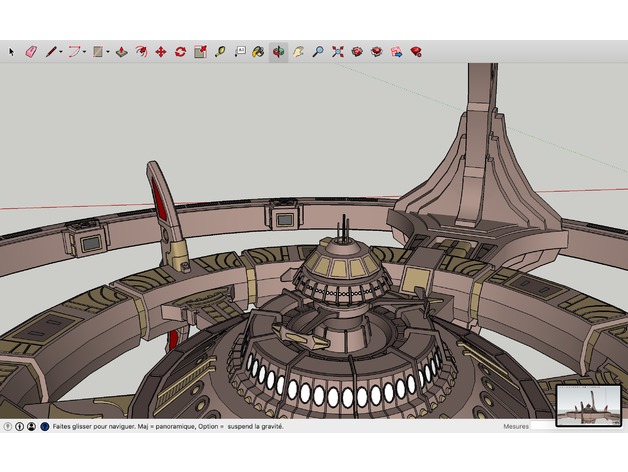Pick the Tape Measure tool
This screenshot has height=472, width=628.
click(x=220, y=51)
